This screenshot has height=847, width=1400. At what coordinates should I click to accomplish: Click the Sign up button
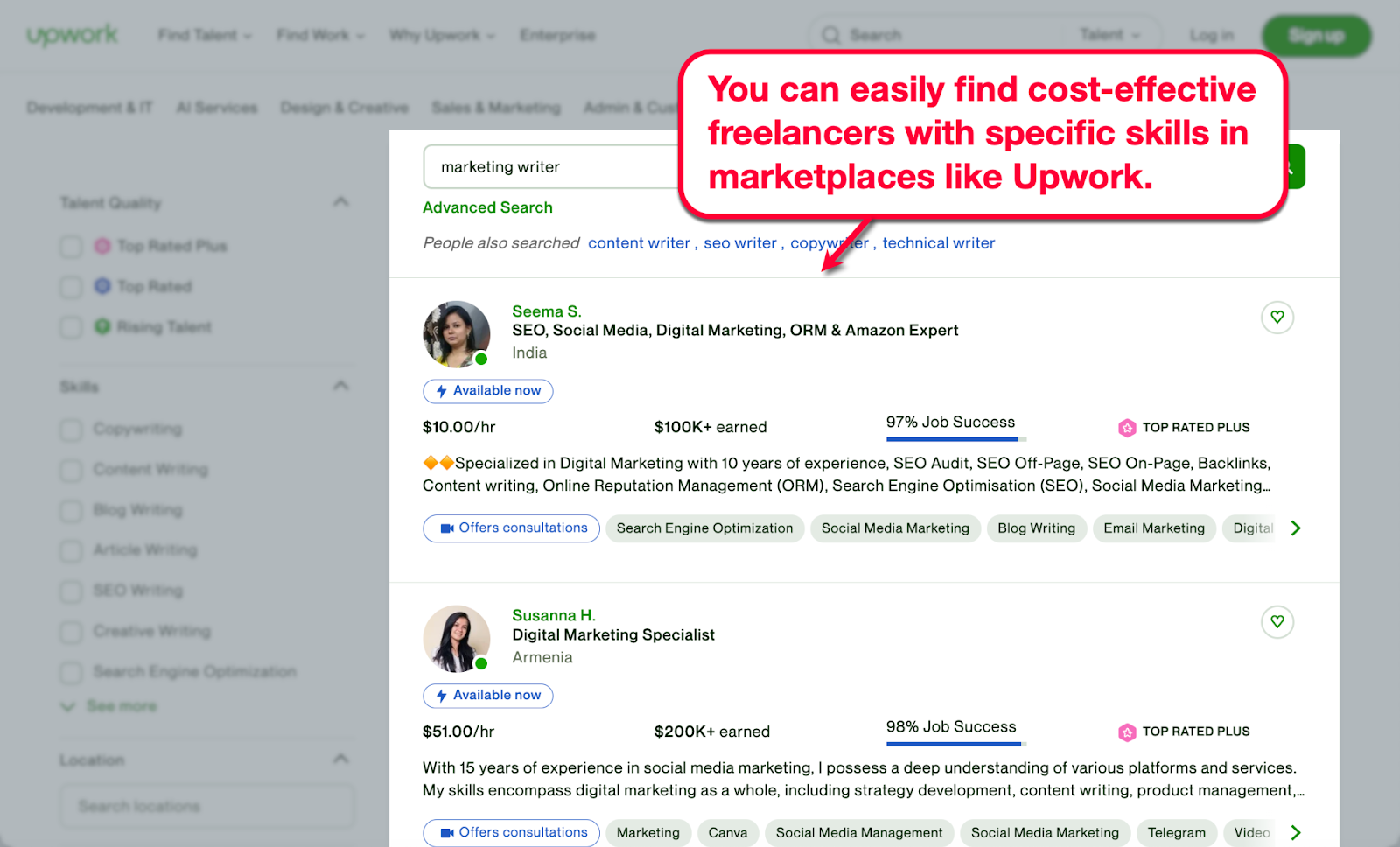tap(1316, 36)
